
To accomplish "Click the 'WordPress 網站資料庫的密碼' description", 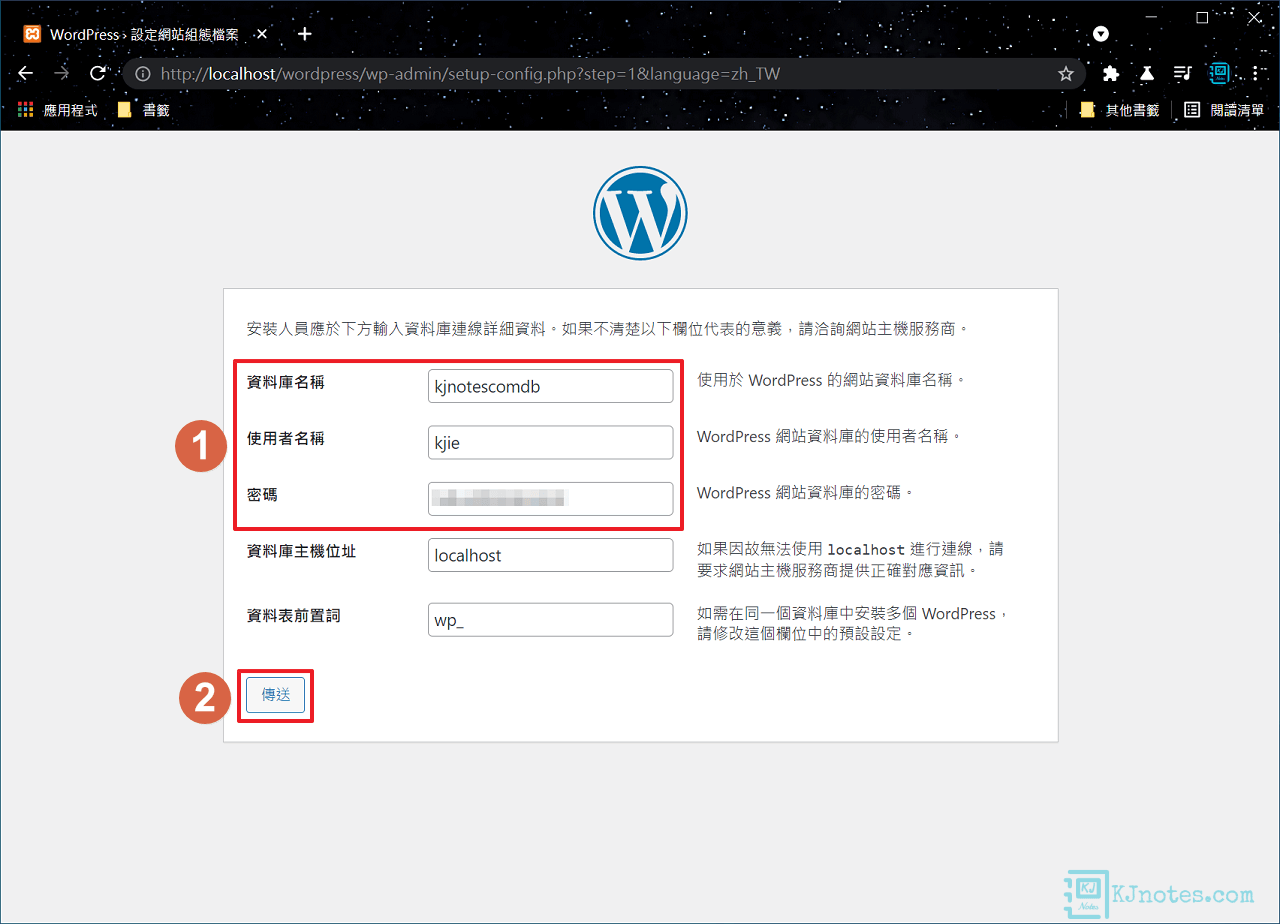I will coord(806,493).
